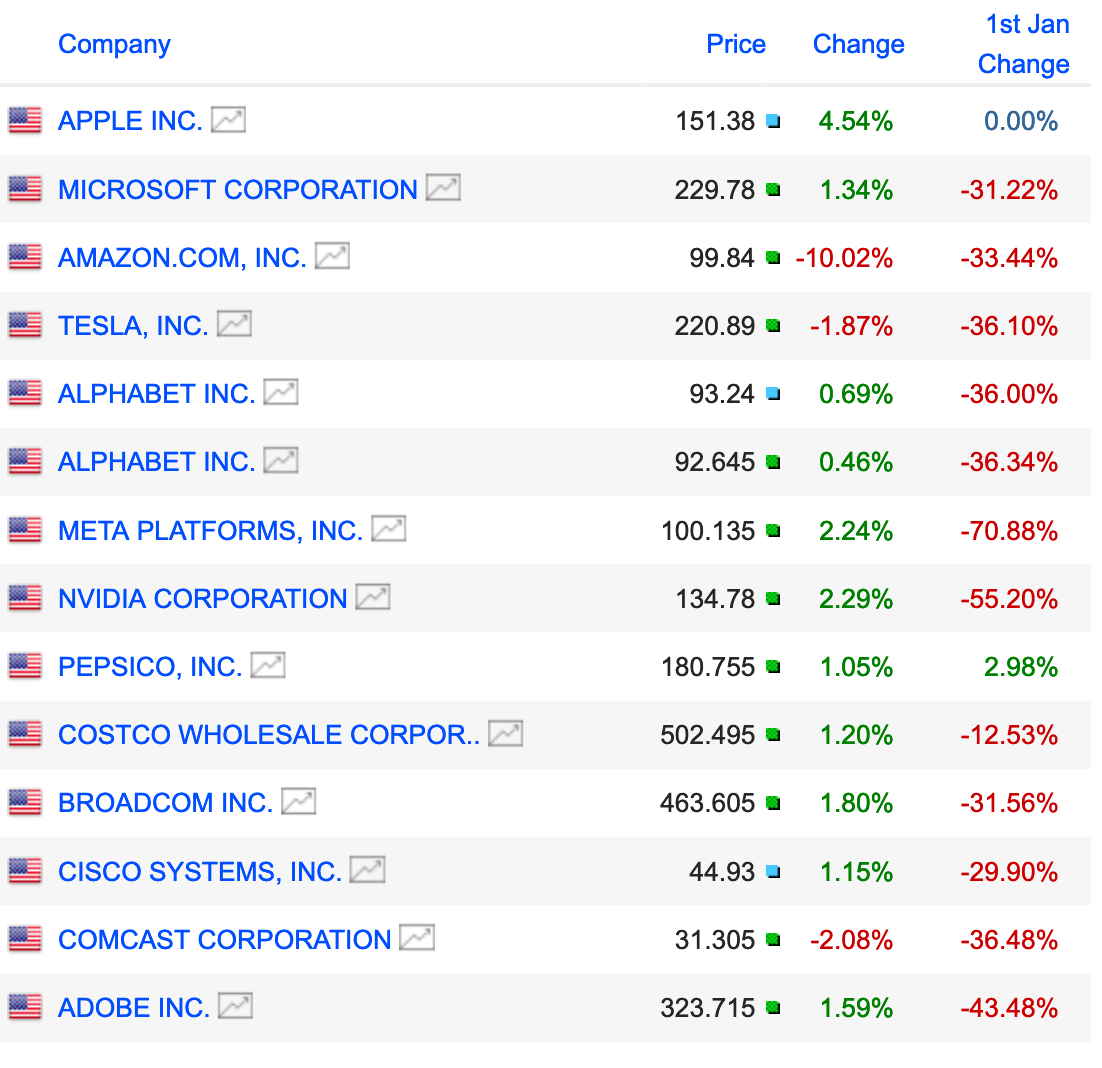Image resolution: width=1102 pixels, height=1068 pixels.
Task: Open Amazon.com chart icon
Action: (x=332, y=257)
